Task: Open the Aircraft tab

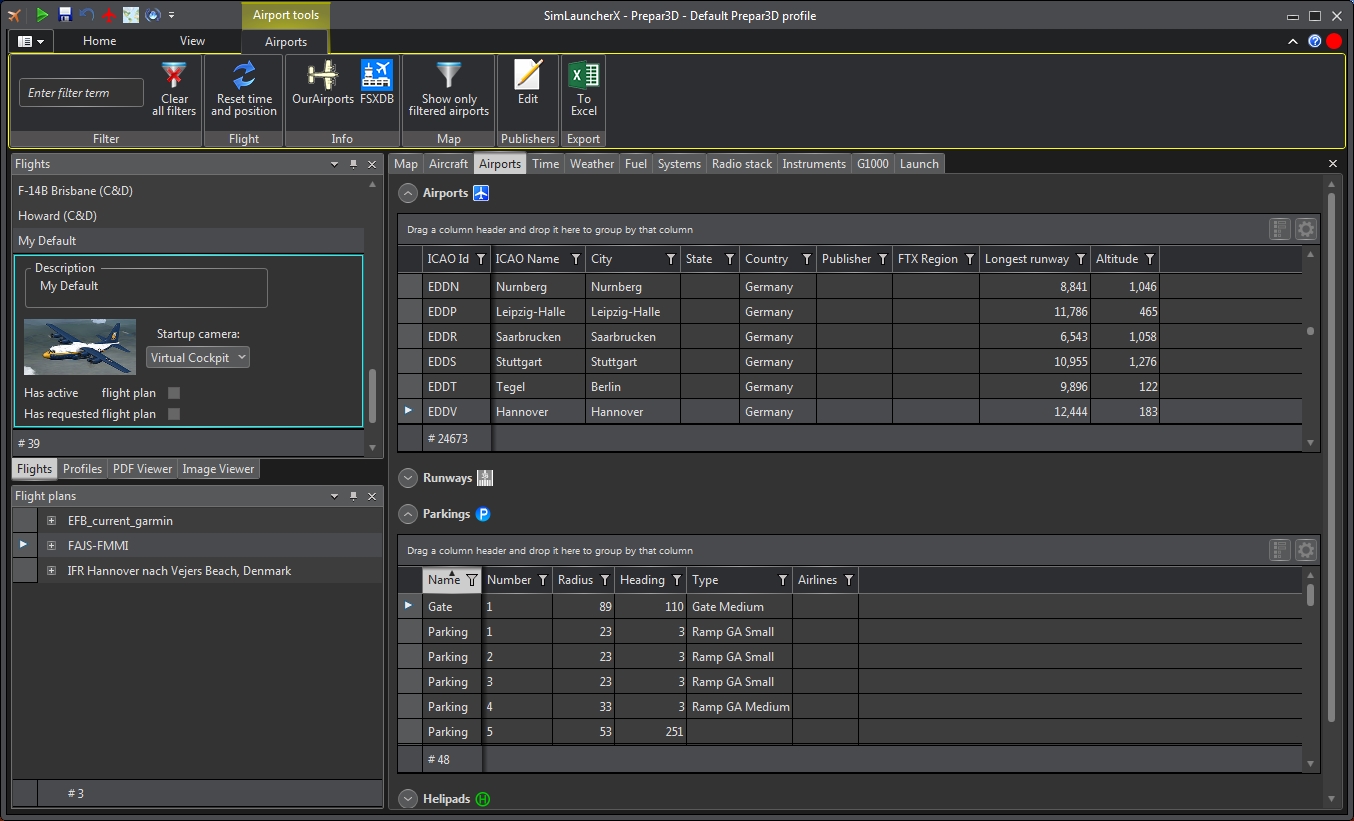Action: 448,164
